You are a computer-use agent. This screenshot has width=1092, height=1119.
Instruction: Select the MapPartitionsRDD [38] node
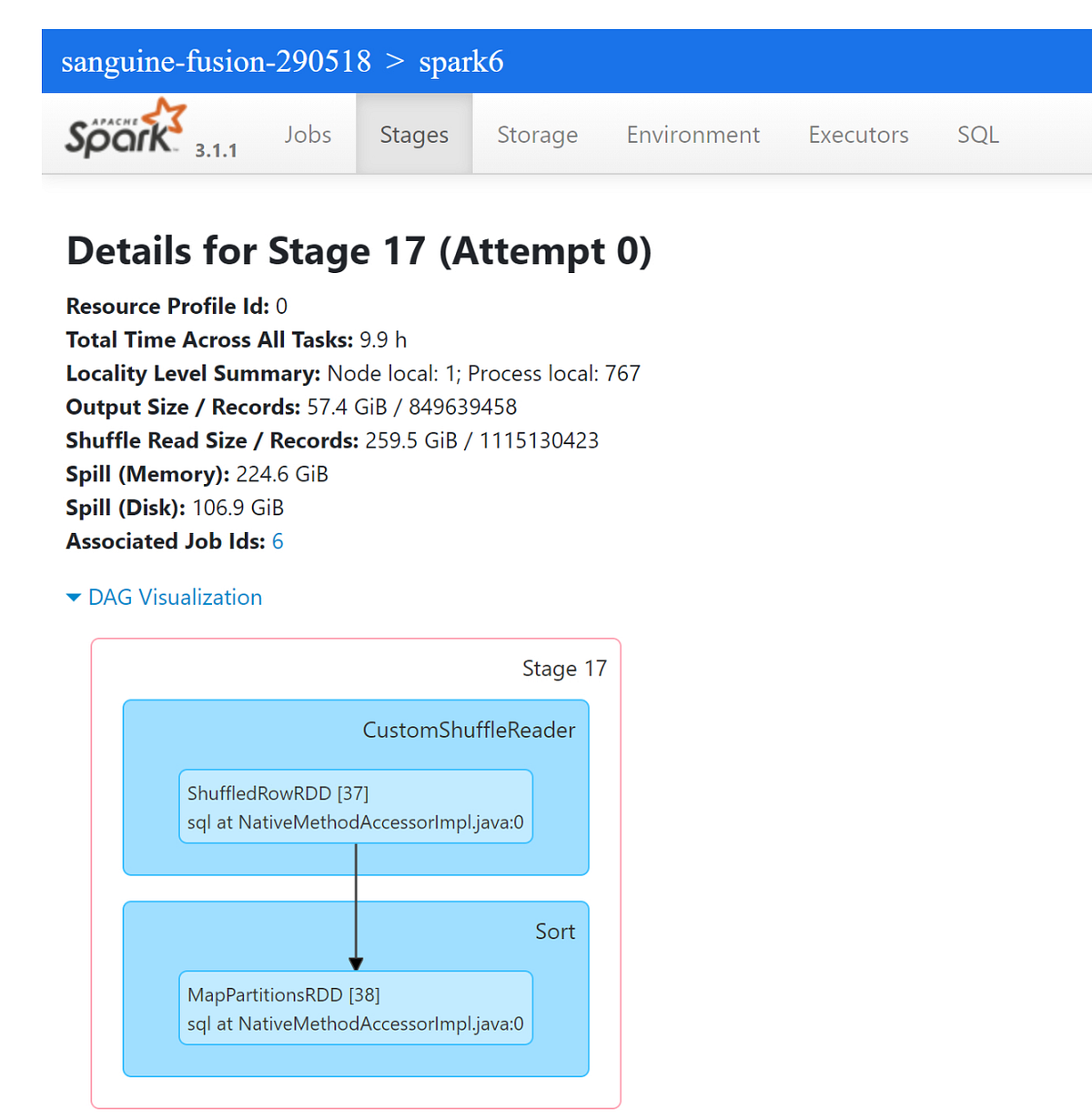(x=356, y=1008)
